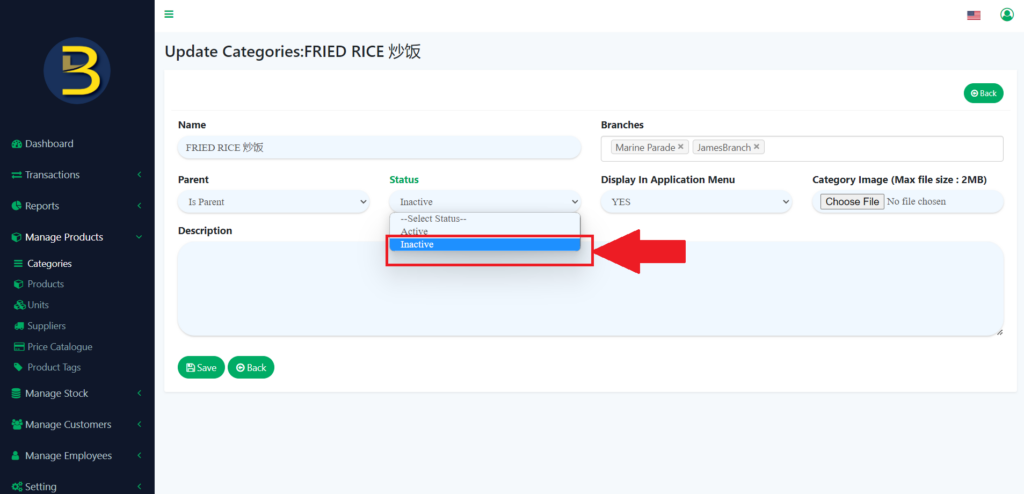Viewport: 1024px width, 494px height.
Task: Open Dashboard from the sidebar
Action: 49,144
